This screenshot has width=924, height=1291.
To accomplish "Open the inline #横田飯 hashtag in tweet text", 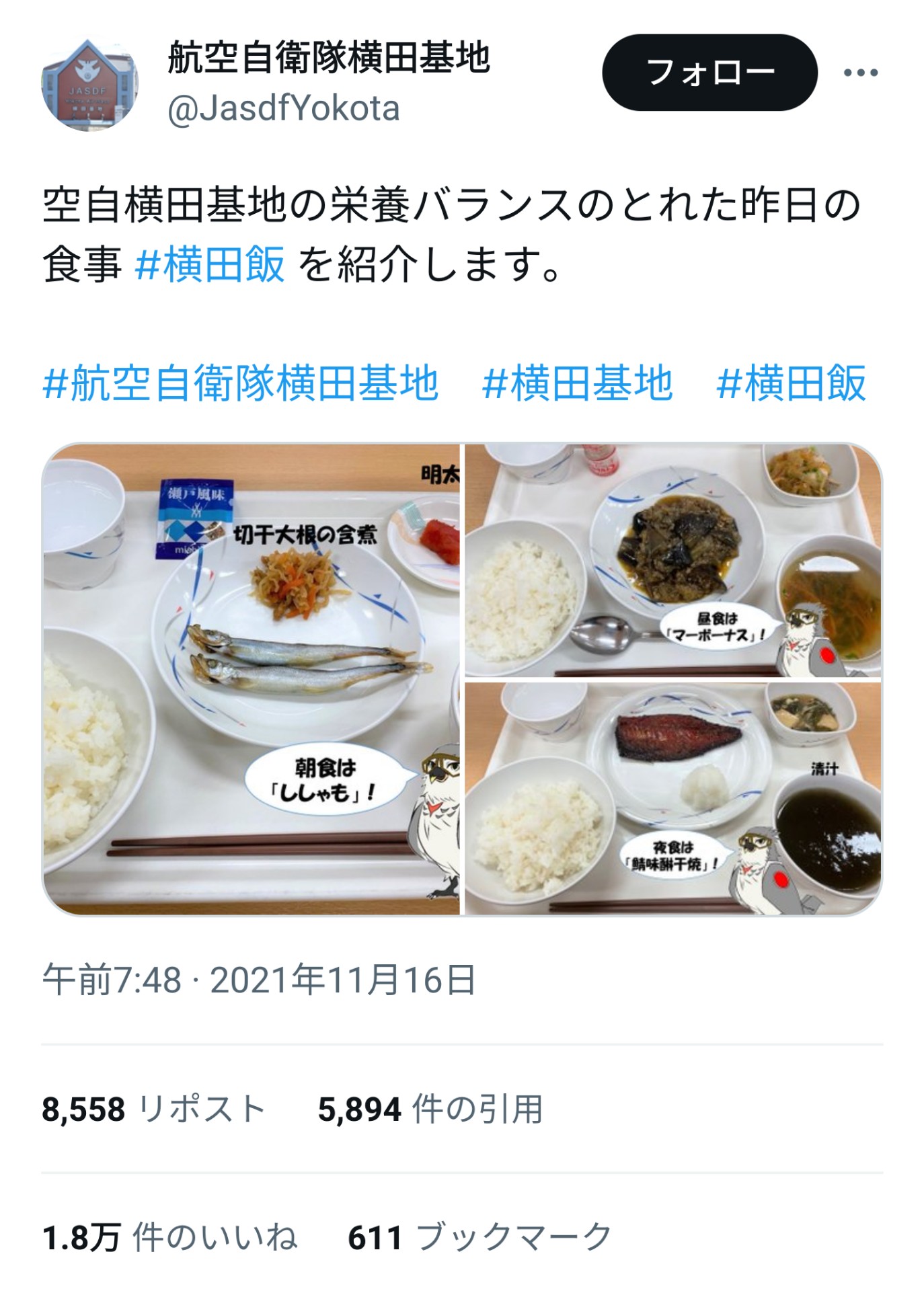I will pos(210,264).
